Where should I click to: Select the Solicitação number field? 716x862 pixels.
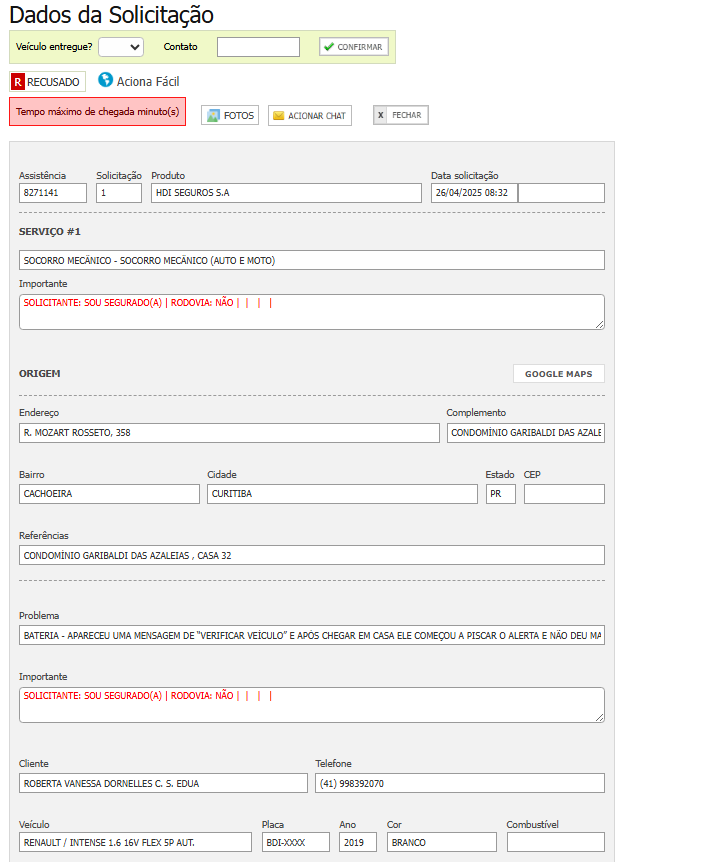pyautogui.click(x=119, y=193)
